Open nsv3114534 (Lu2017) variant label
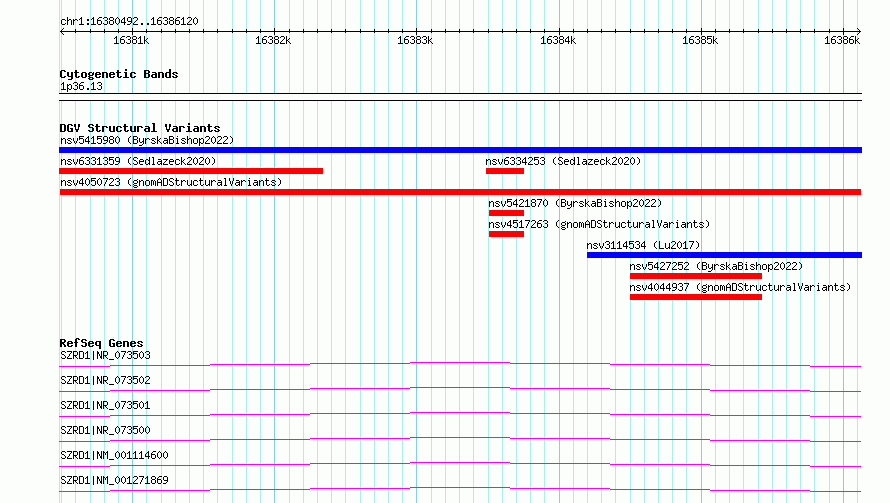The width and height of the screenshot is (890, 503). click(643, 245)
